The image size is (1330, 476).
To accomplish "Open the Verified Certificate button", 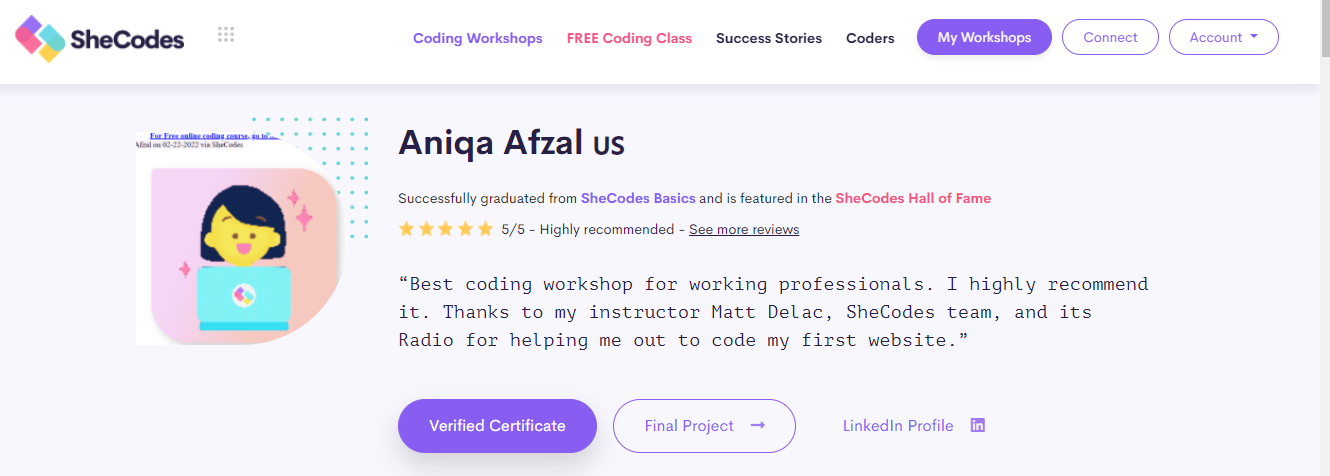I will point(497,426).
